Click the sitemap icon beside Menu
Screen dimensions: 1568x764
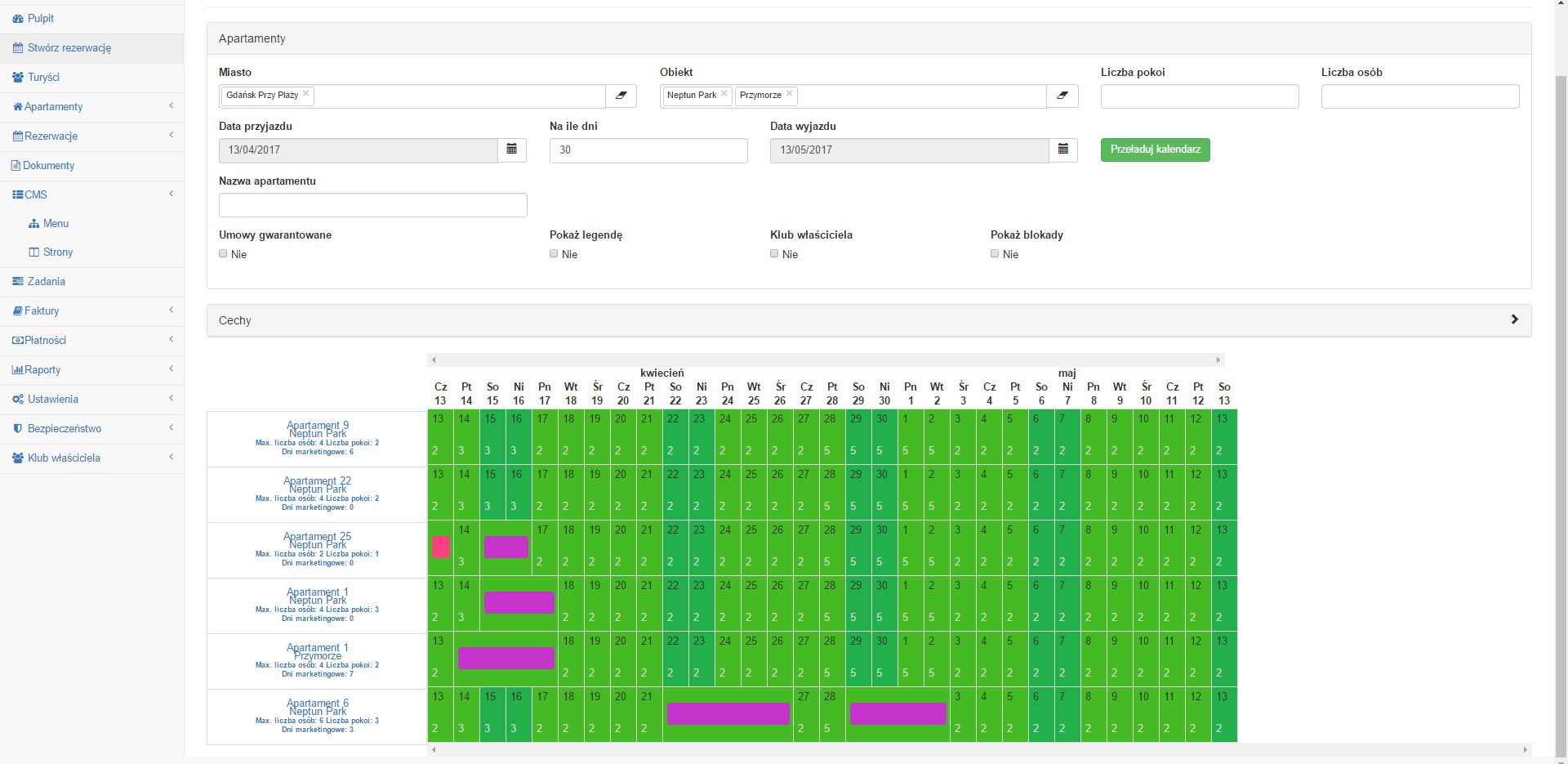point(33,223)
